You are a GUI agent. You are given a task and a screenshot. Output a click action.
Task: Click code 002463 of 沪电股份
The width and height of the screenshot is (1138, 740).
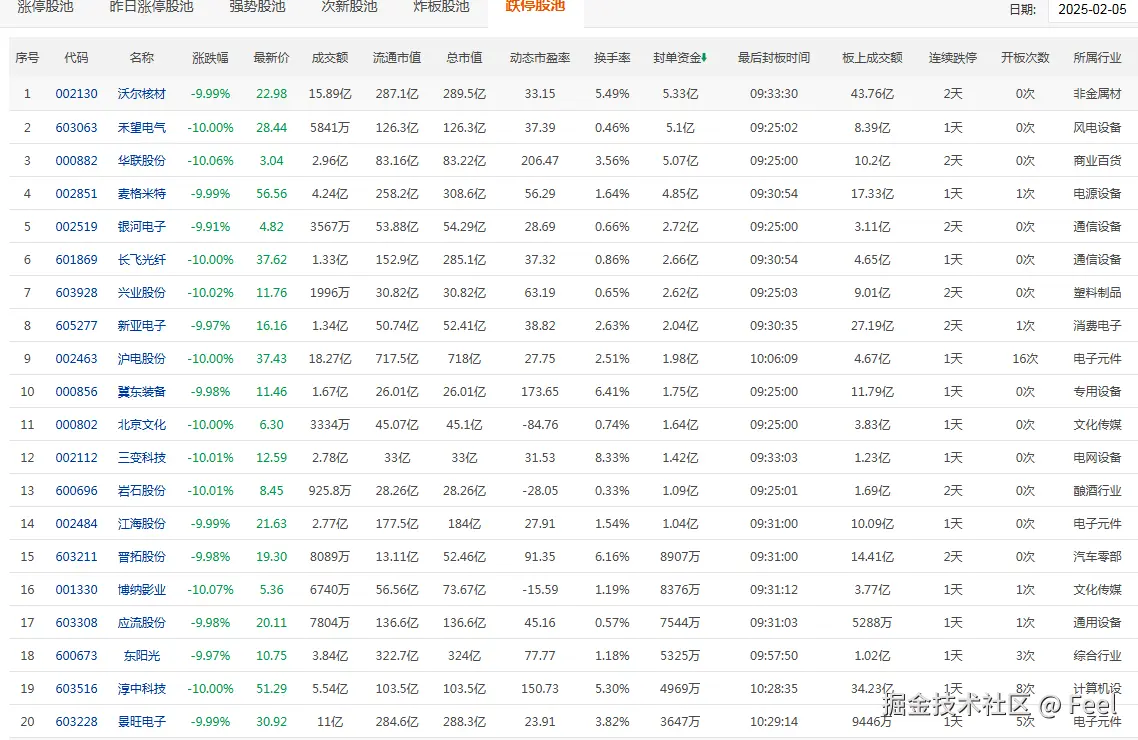77,358
